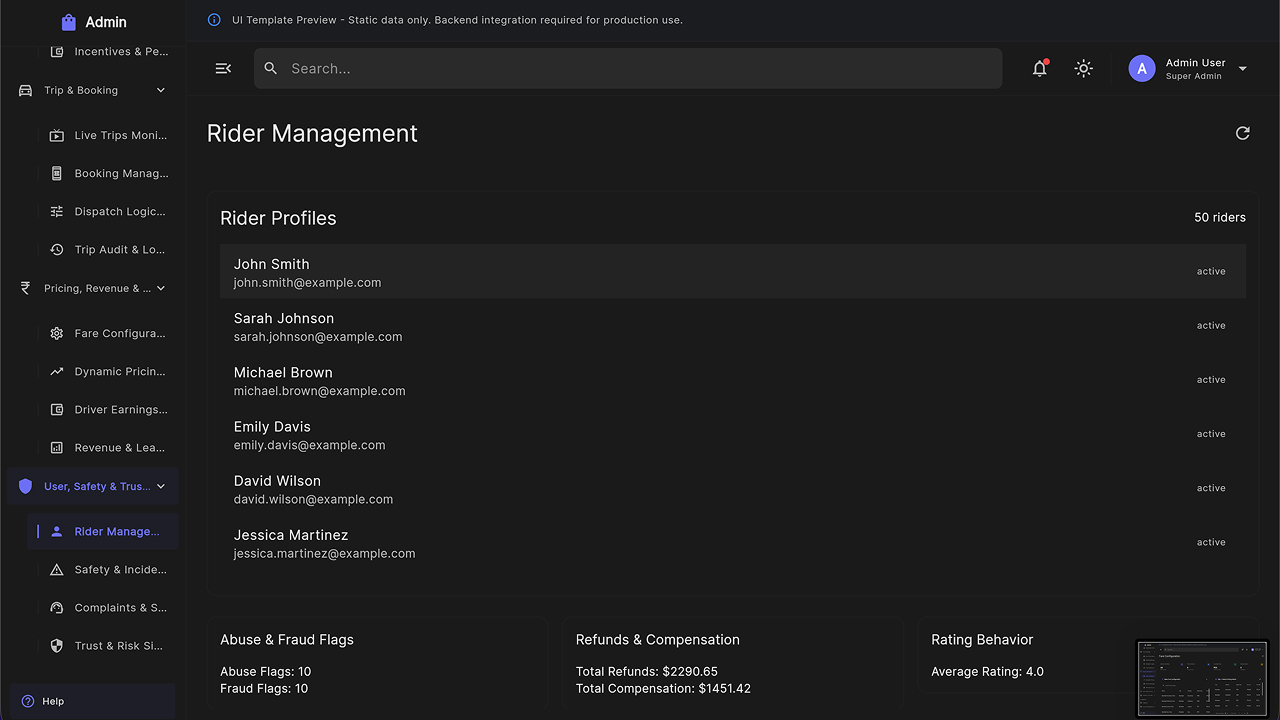Image resolution: width=1280 pixels, height=720 pixels.
Task: Collapse the Trip & Booking section chevron
Action: pos(161,90)
